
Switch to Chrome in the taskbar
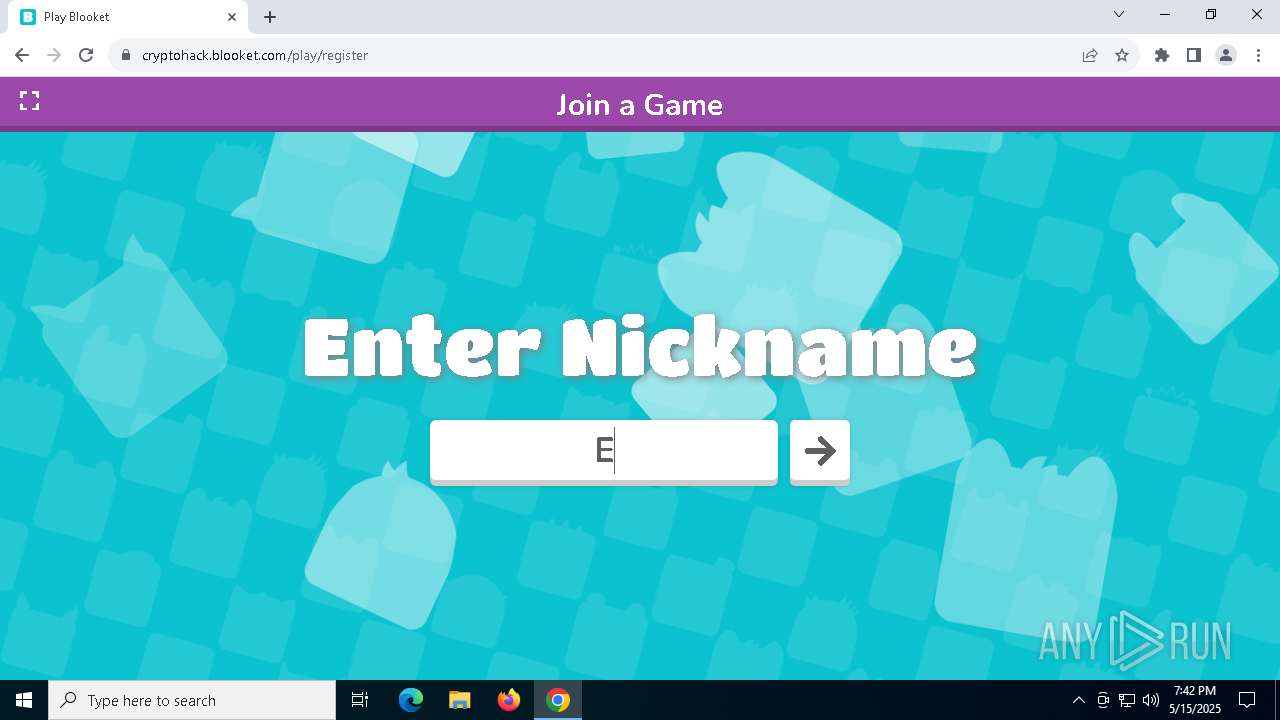[x=558, y=700]
